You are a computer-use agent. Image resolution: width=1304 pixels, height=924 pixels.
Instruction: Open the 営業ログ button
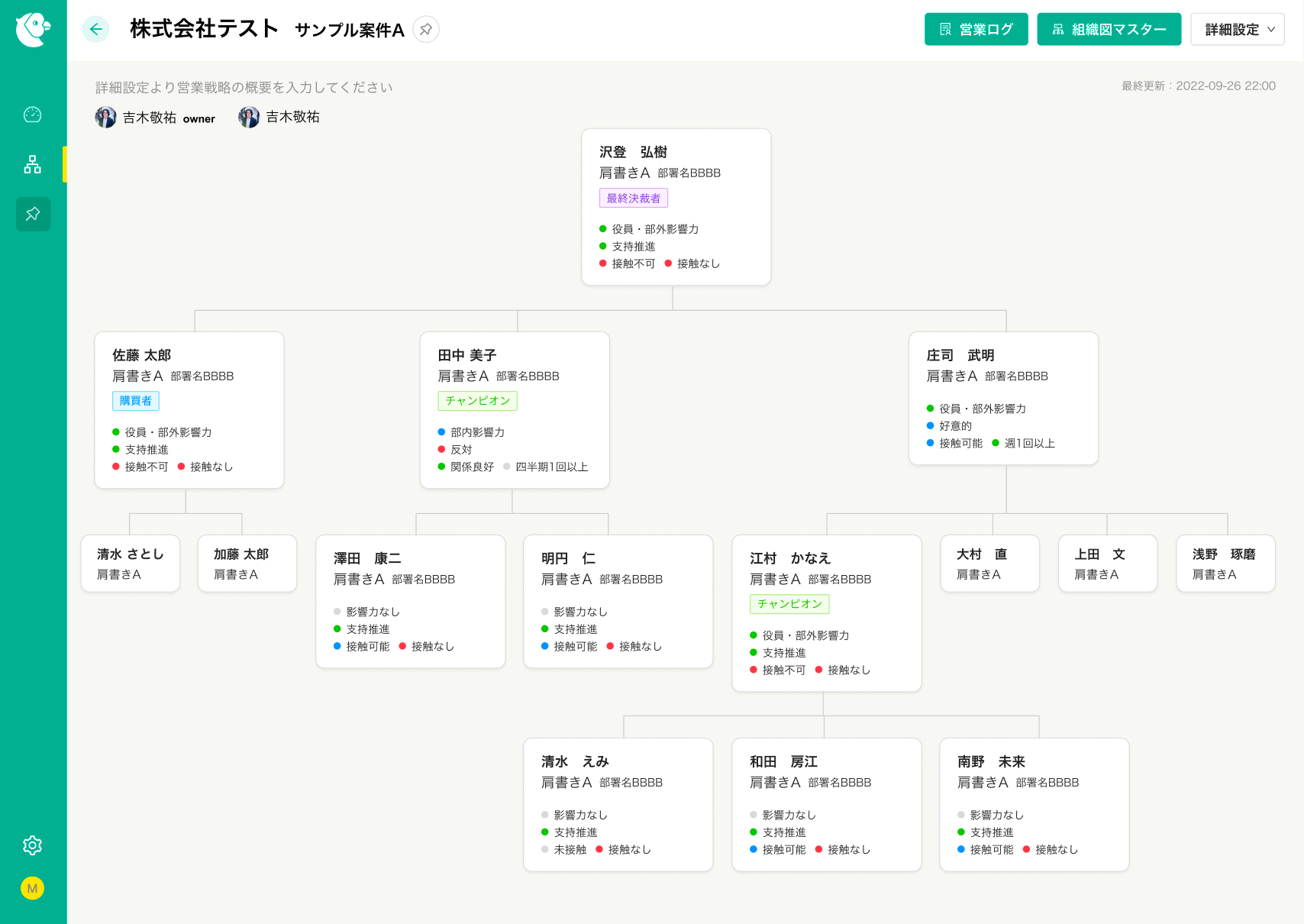pyautogui.click(x=976, y=29)
